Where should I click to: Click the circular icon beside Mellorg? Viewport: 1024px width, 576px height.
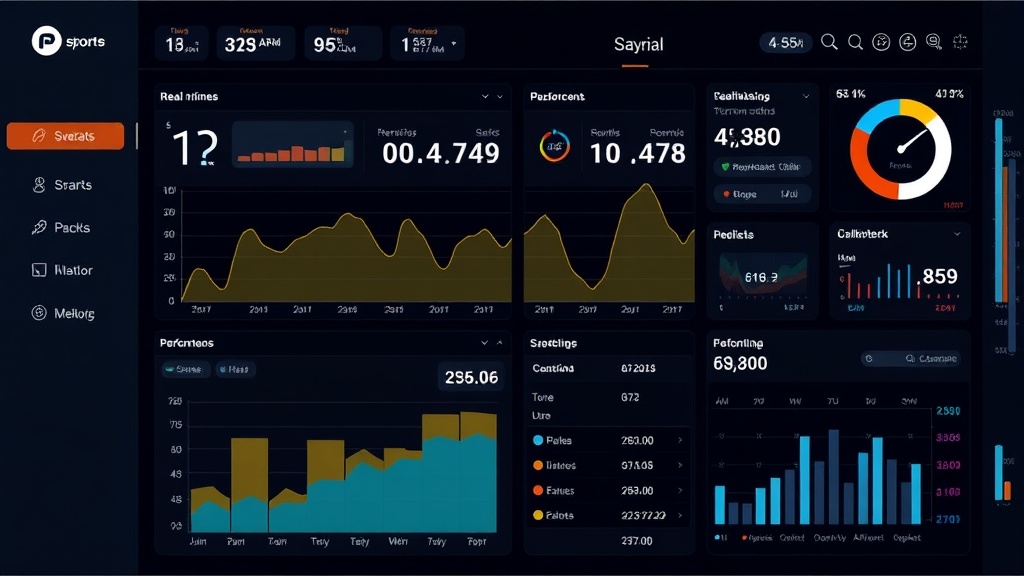pyautogui.click(x=39, y=313)
